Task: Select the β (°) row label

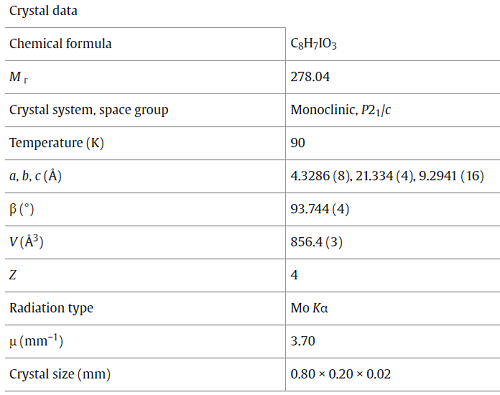Action: tap(22, 209)
